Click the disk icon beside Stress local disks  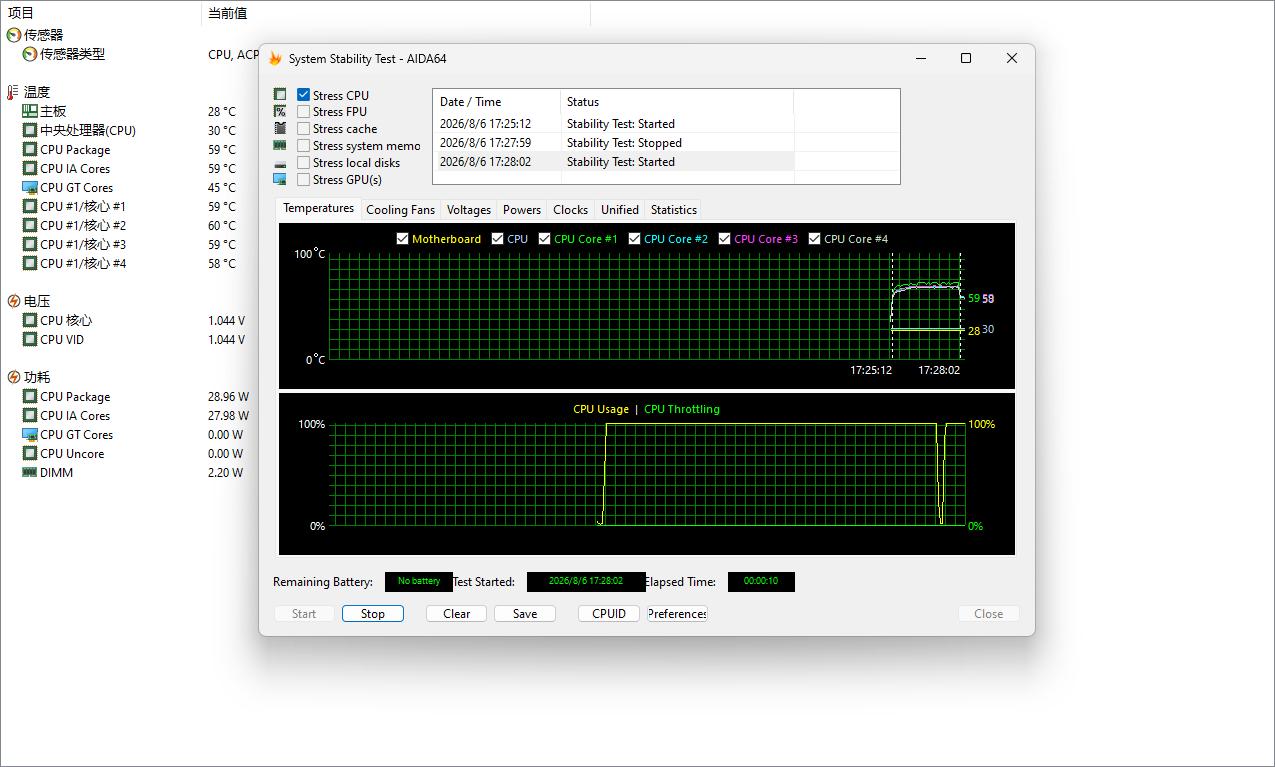pos(280,163)
